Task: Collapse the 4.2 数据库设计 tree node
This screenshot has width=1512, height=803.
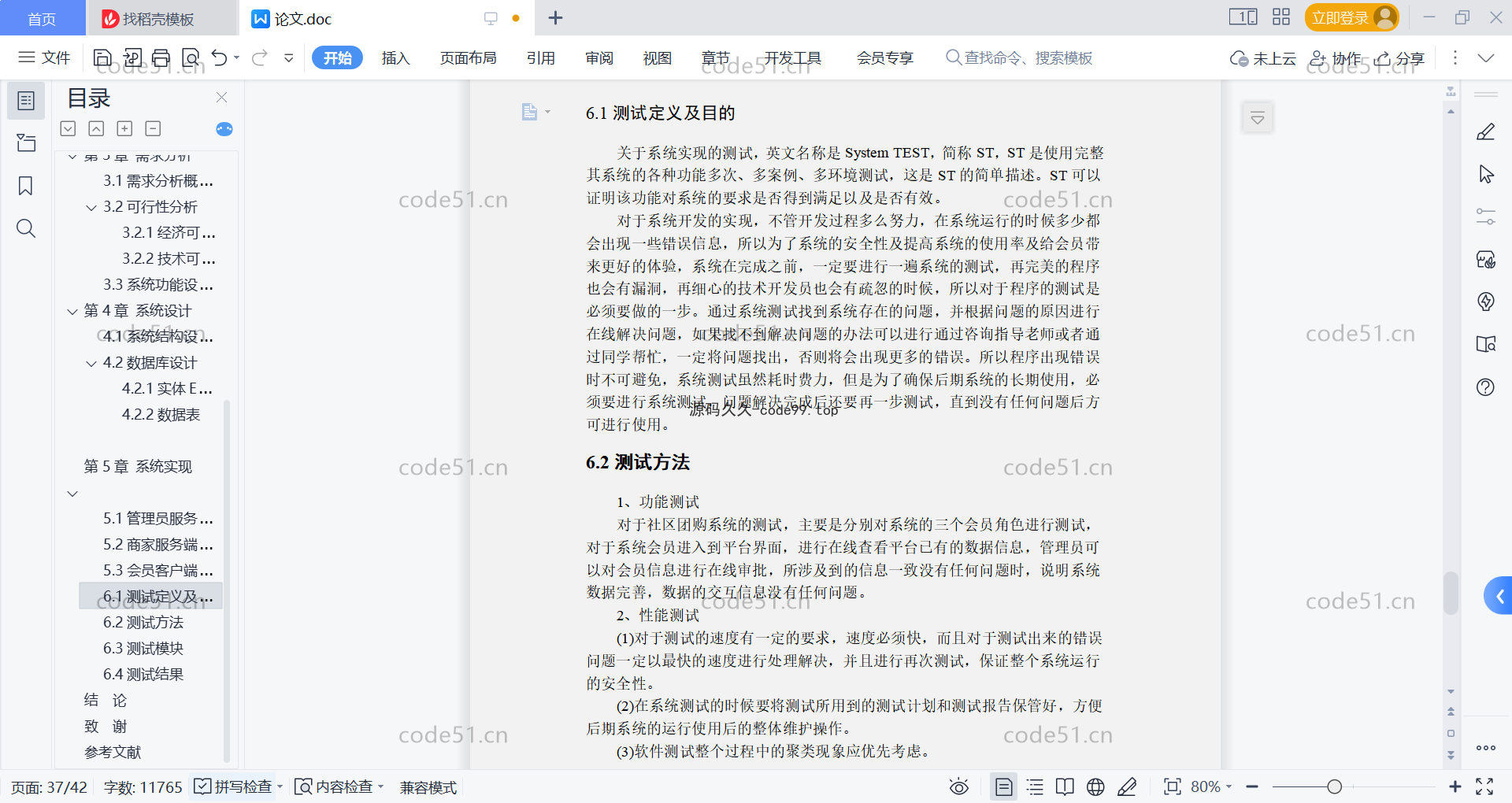Action: click(x=91, y=364)
